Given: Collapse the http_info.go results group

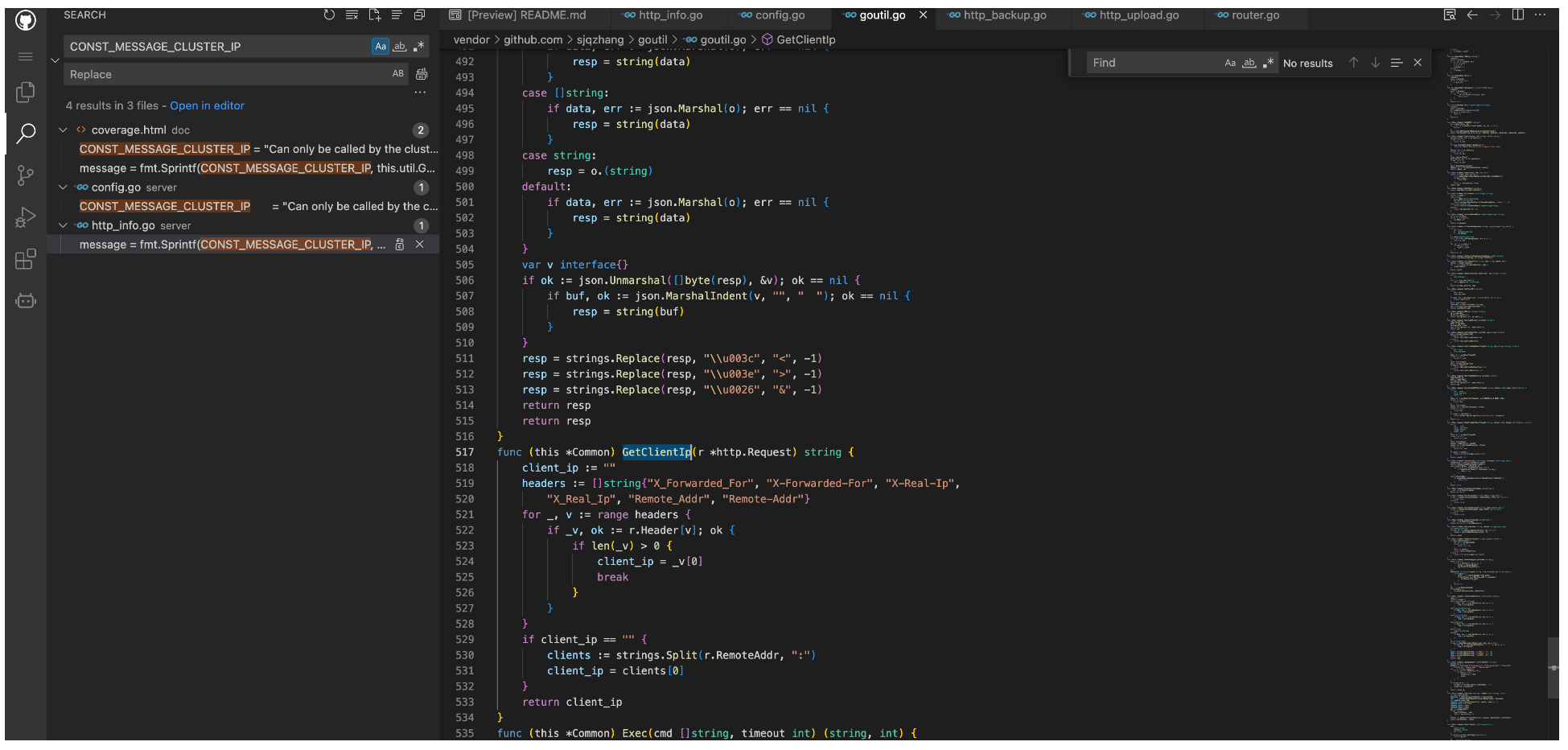Looking at the screenshot, I should [63, 226].
